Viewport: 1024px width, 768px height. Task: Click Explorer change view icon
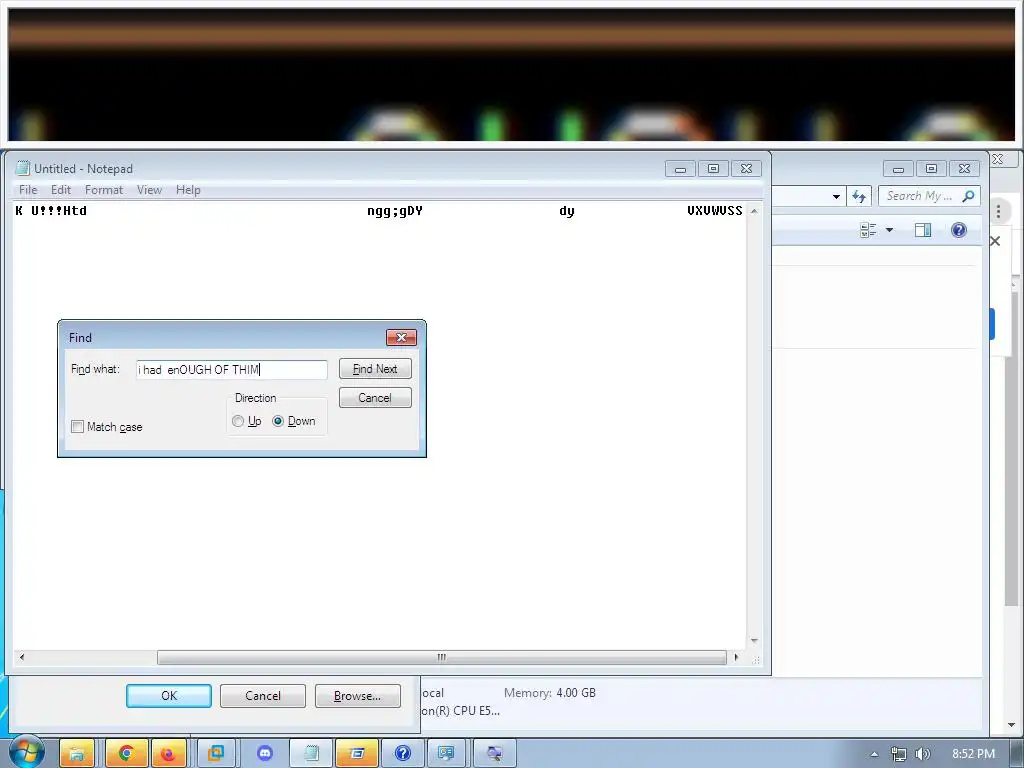tap(868, 230)
